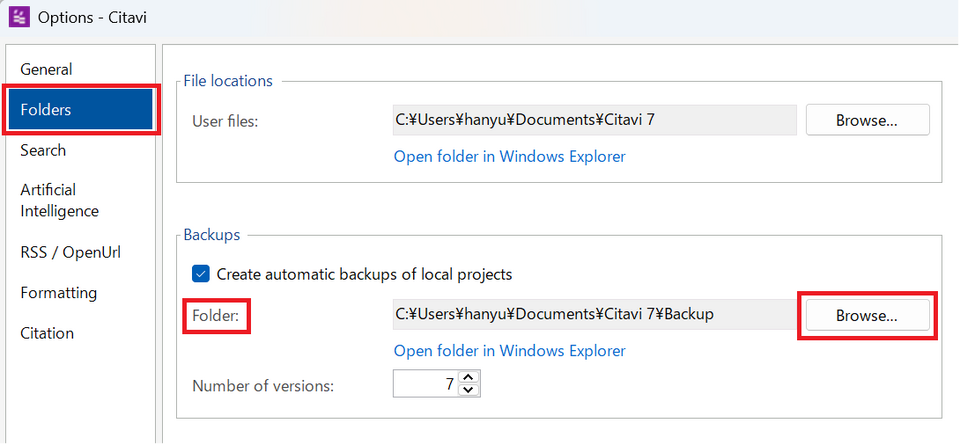Uncheck Create automatic backups of local projects

click(x=201, y=274)
